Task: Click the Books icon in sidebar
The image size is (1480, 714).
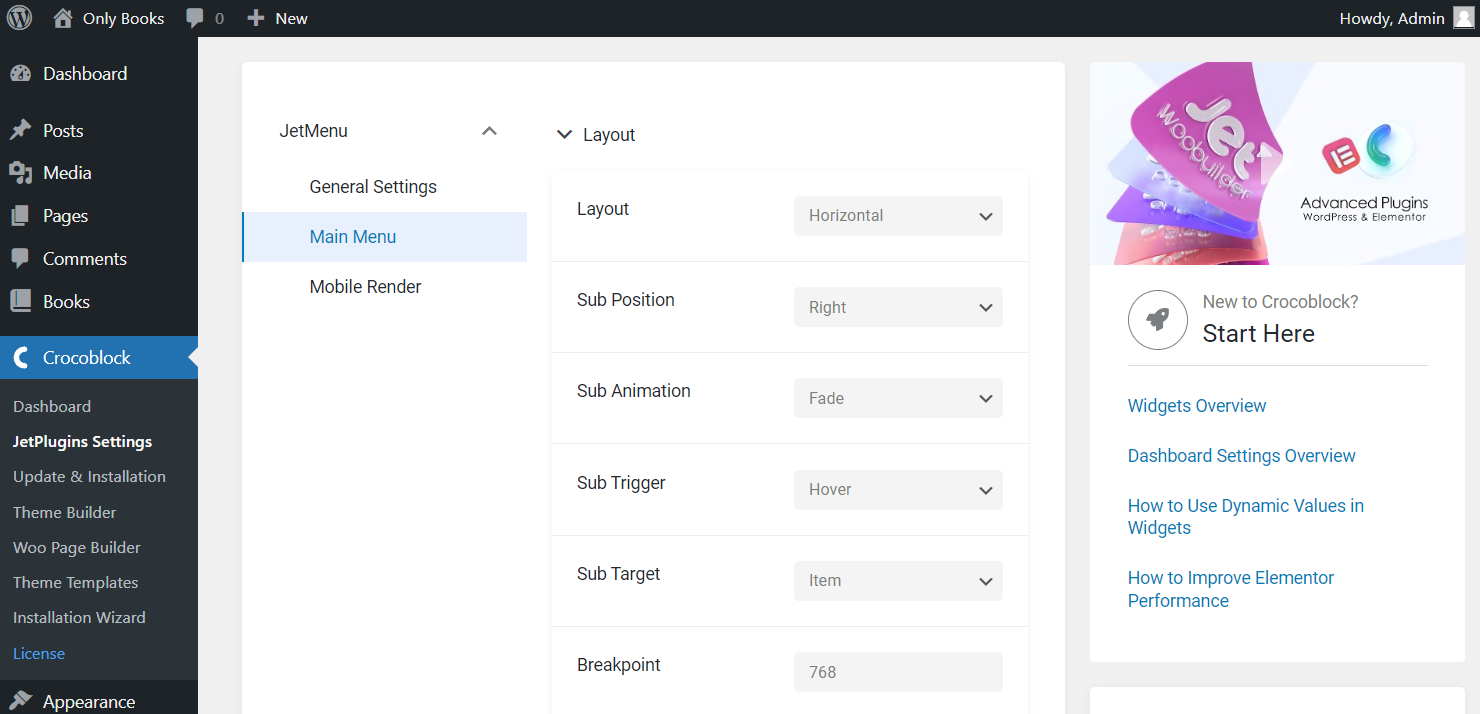Action: (20, 302)
